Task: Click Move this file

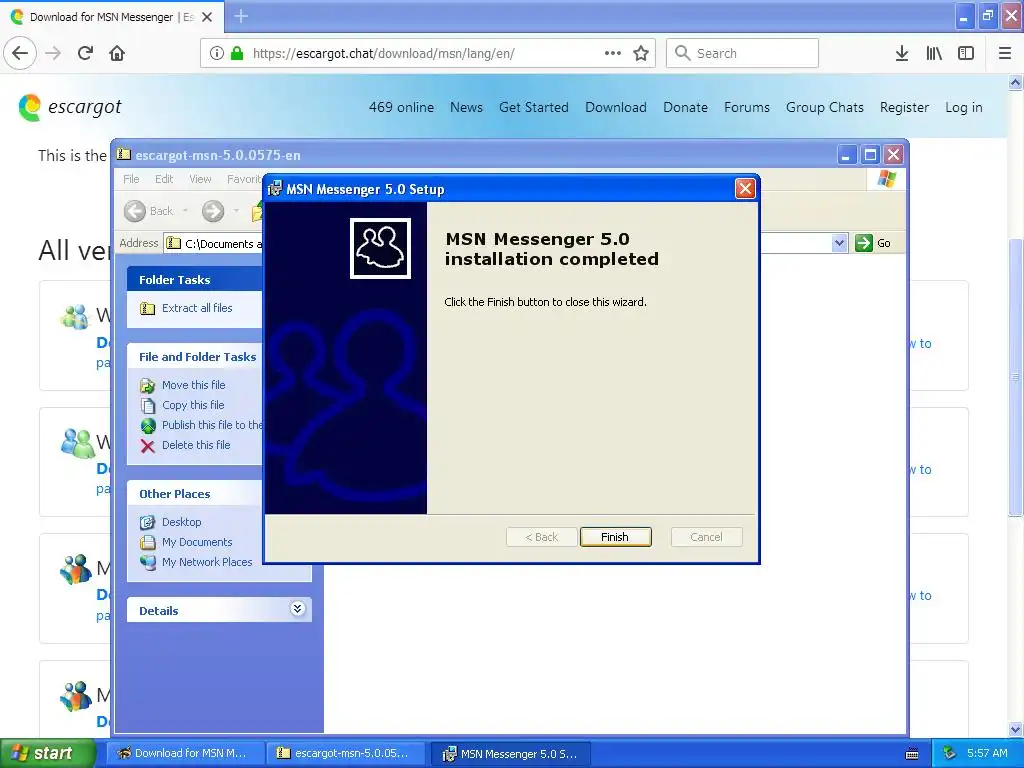Action: point(193,385)
